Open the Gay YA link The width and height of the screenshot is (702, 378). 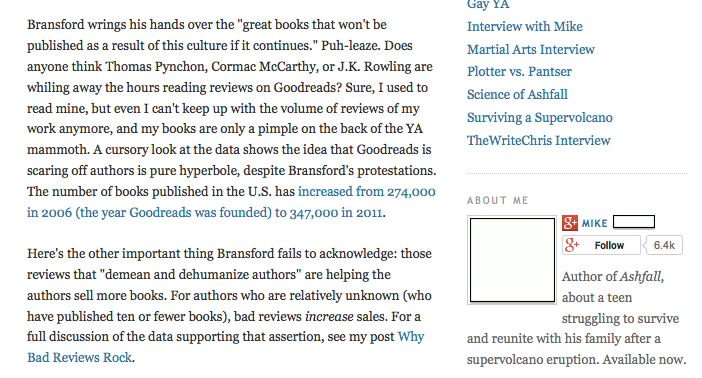(x=488, y=4)
